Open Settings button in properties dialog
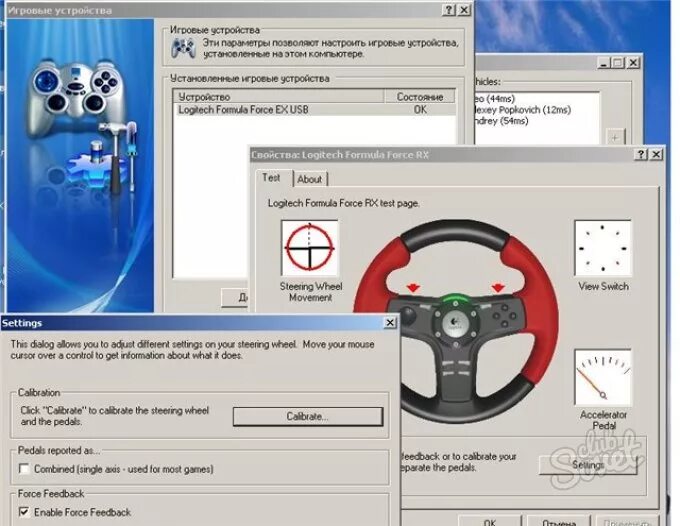This screenshot has height=526, width=680. [588, 465]
